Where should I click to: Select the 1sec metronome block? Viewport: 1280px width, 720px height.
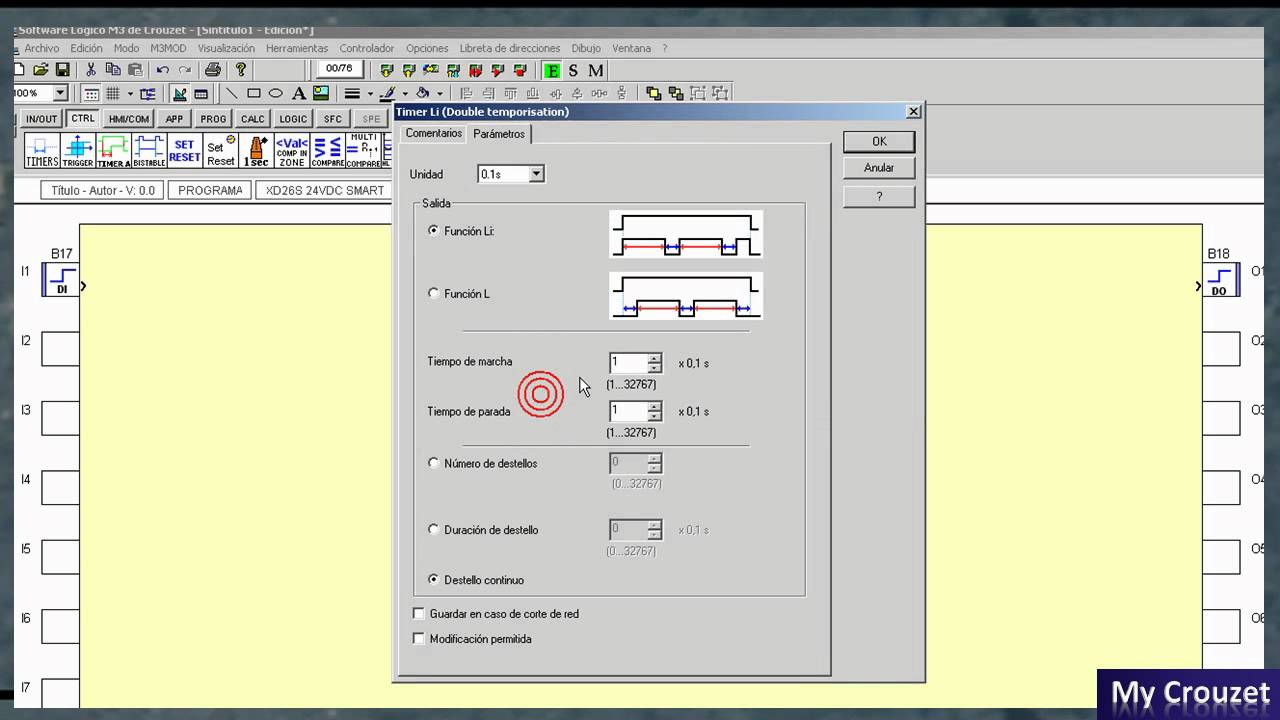coord(256,151)
